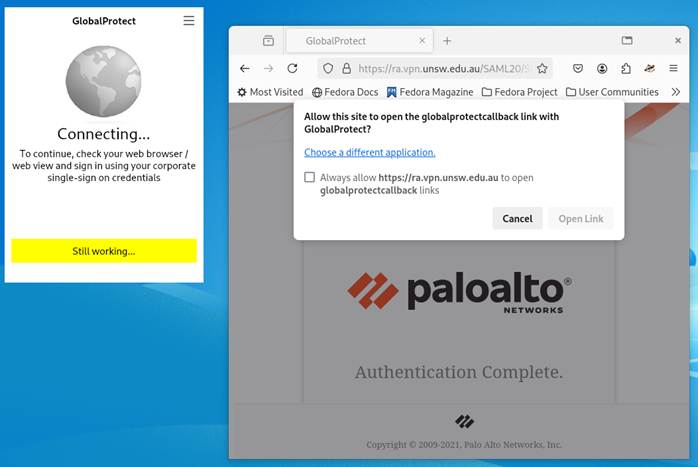Click the paloalto Networks logo
Image resolution: width=698 pixels, height=467 pixels.
coord(459,292)
